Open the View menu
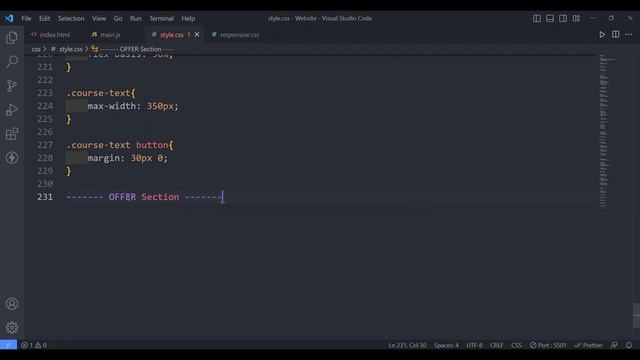 [99, 18]
